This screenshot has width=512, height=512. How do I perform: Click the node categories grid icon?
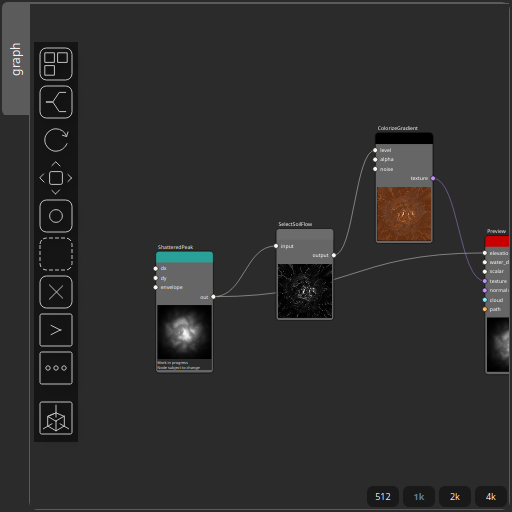click(x=56, y=64)
